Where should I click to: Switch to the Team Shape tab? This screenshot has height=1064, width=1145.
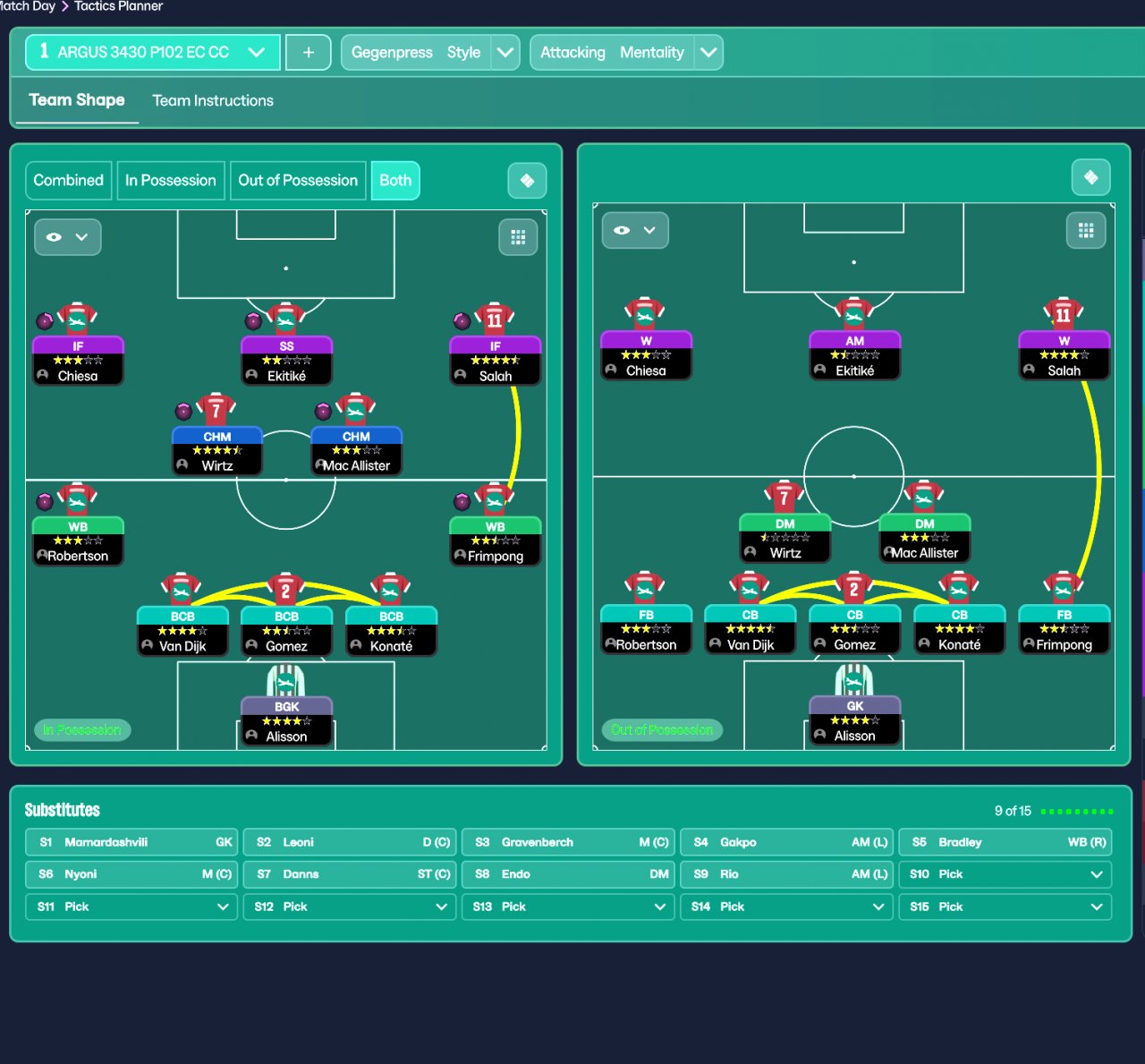pyautogui.click(x=77, y=100)
